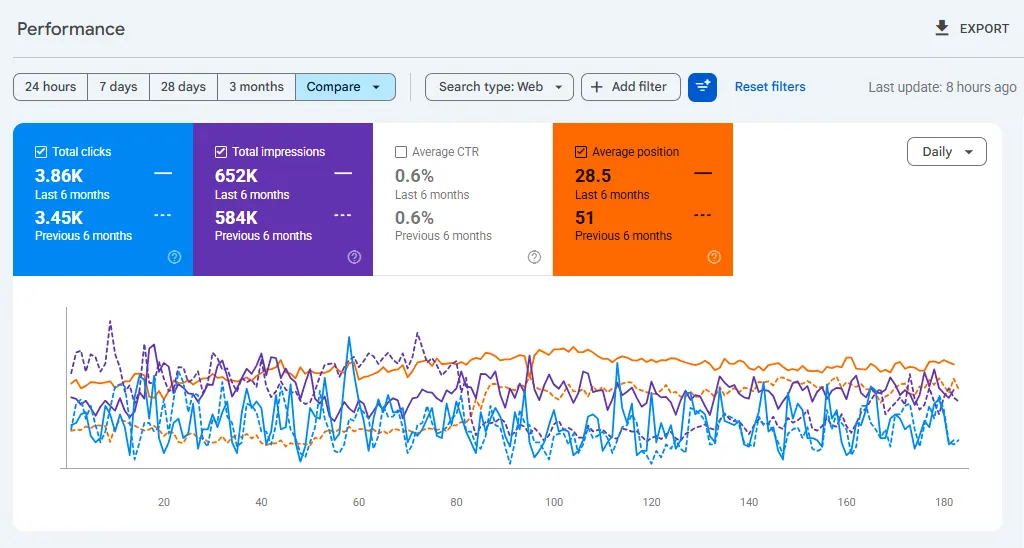Select the 3 months range tab

point(256,87)
